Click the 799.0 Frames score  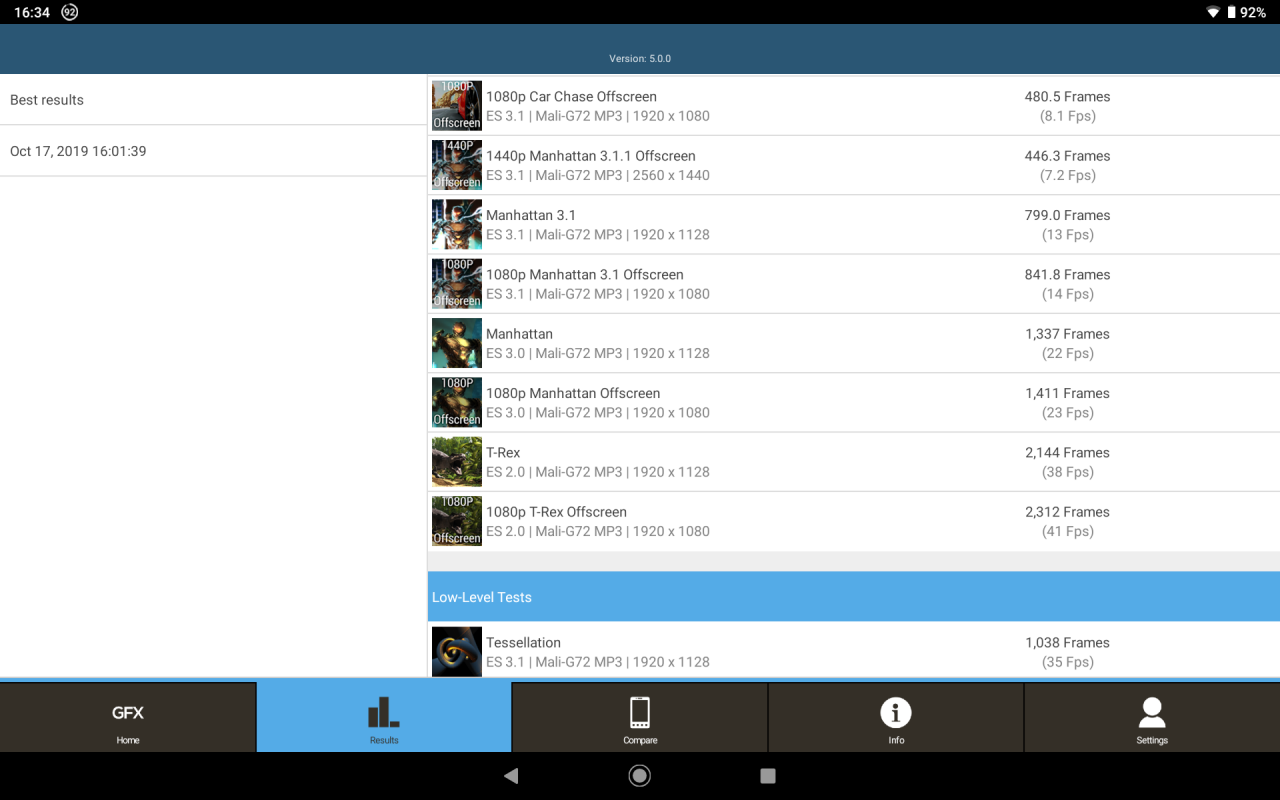point(1067,215)
